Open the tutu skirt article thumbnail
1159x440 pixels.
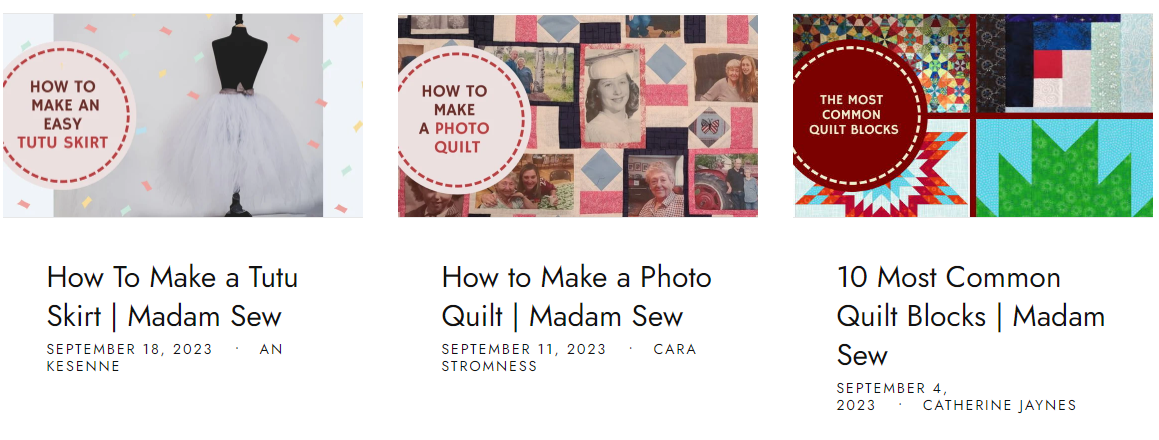click(x=183, y=115)
